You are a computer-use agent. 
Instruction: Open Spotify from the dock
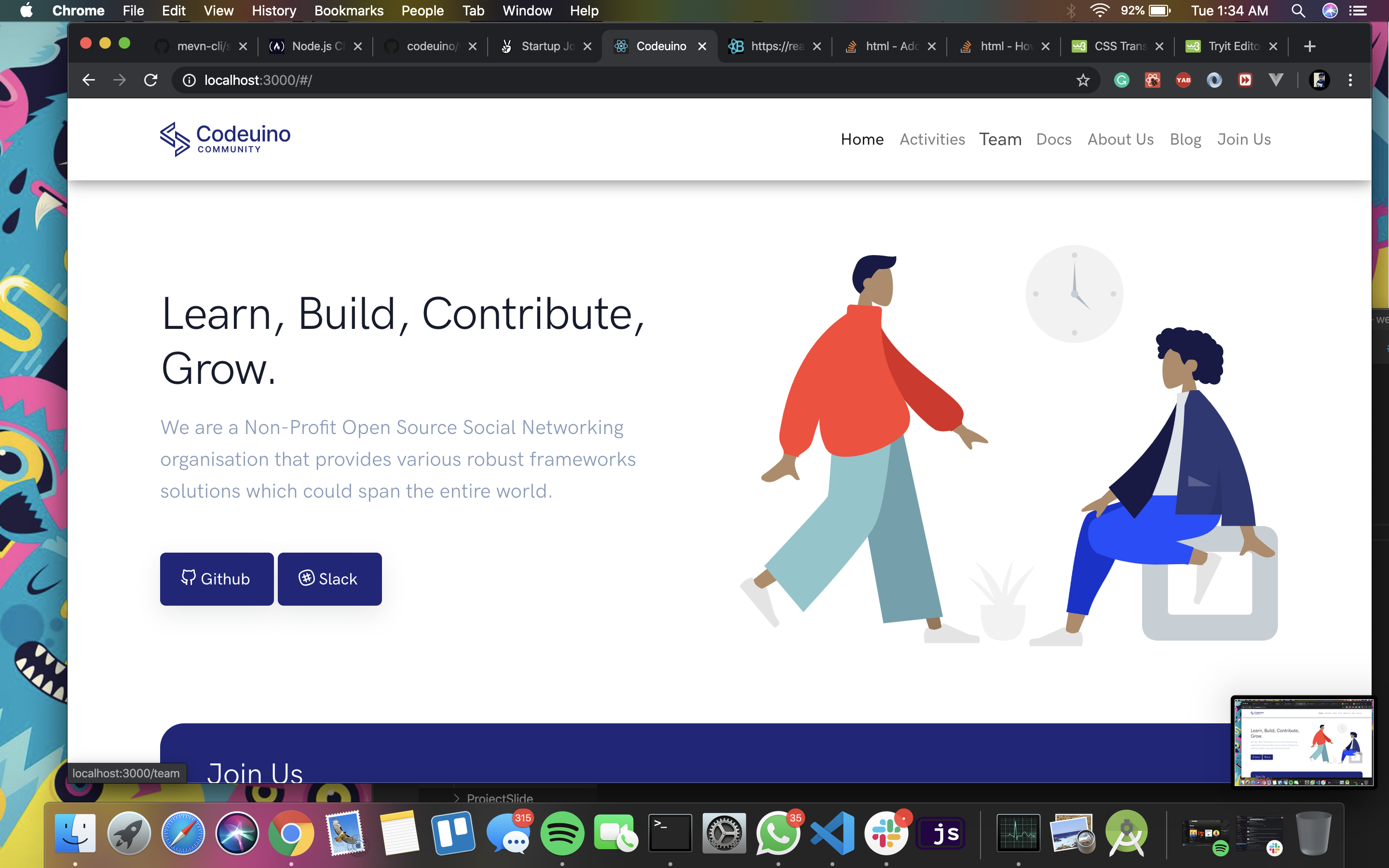pyautogui.click(x=562, y=833)
